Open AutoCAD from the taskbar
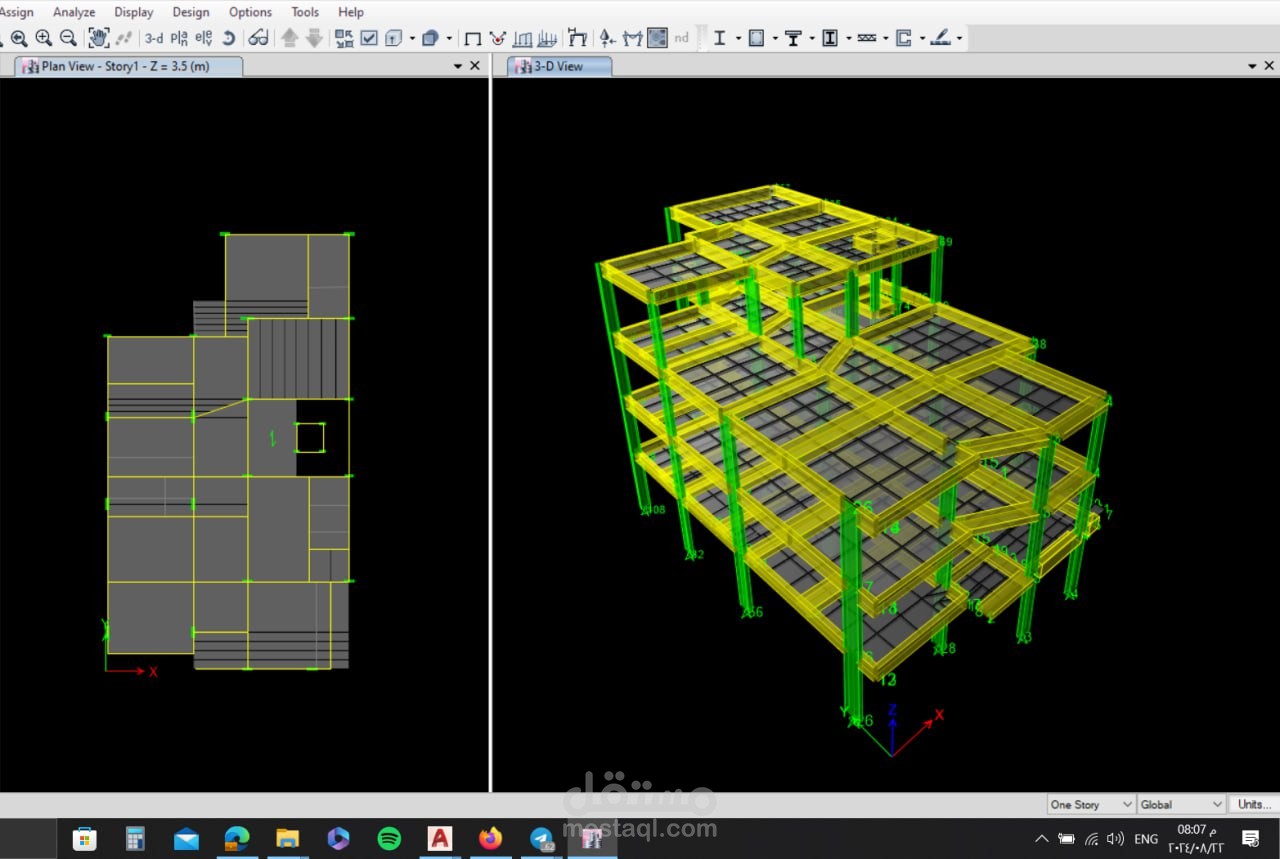The image size is (1280, 859). (440, 838)
